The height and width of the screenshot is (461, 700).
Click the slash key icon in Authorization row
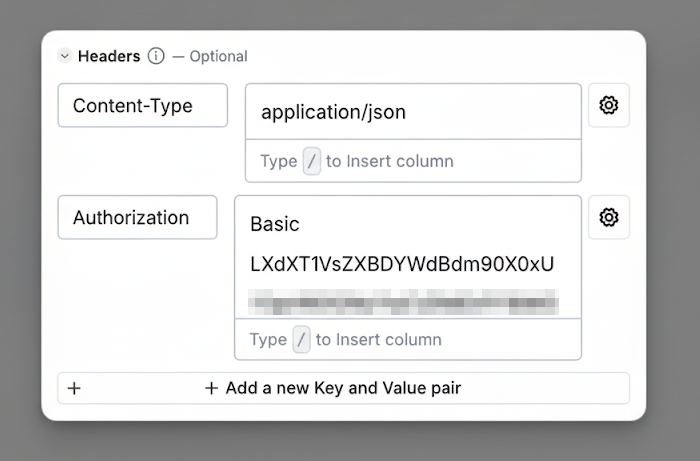click(302, 339)
